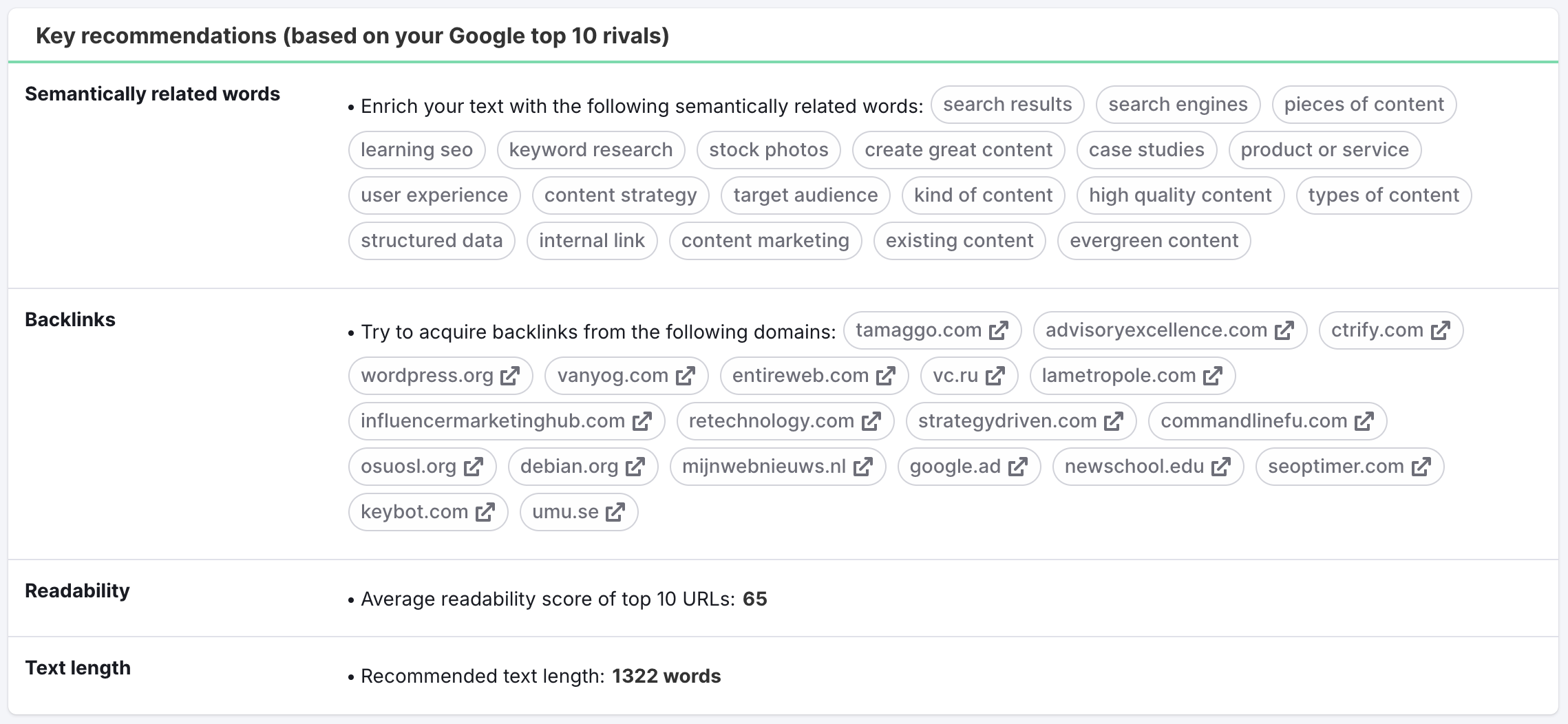Open external link icon for seoptimer.com
The width and height of the screenshot is (1568, 724).
click(x=1421, y=467)
